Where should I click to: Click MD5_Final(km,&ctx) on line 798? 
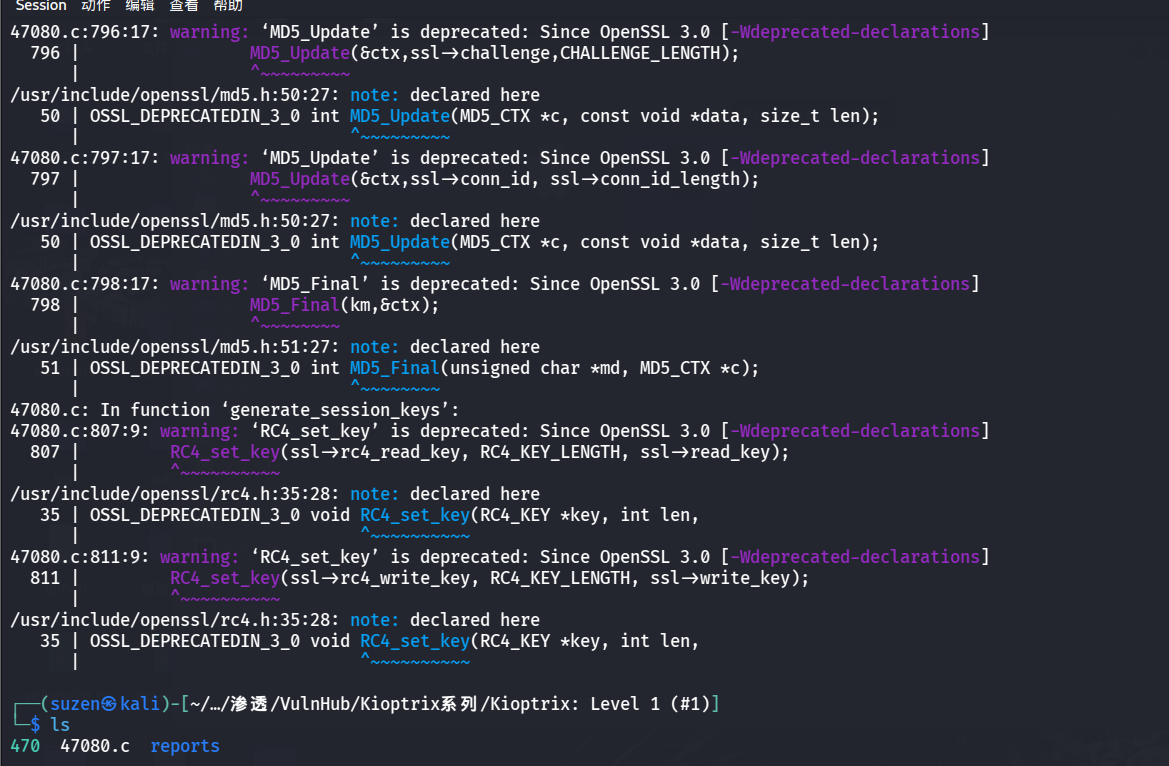(344, 305)
